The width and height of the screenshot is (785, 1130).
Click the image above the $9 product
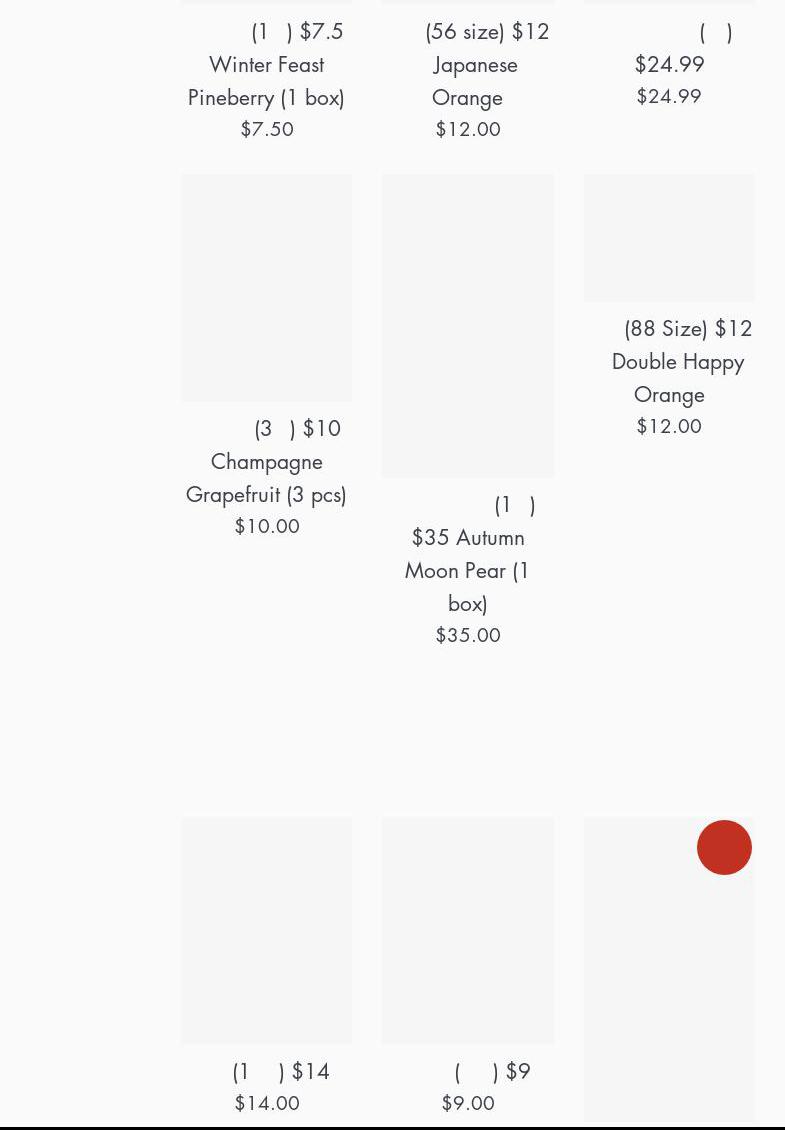468,930
